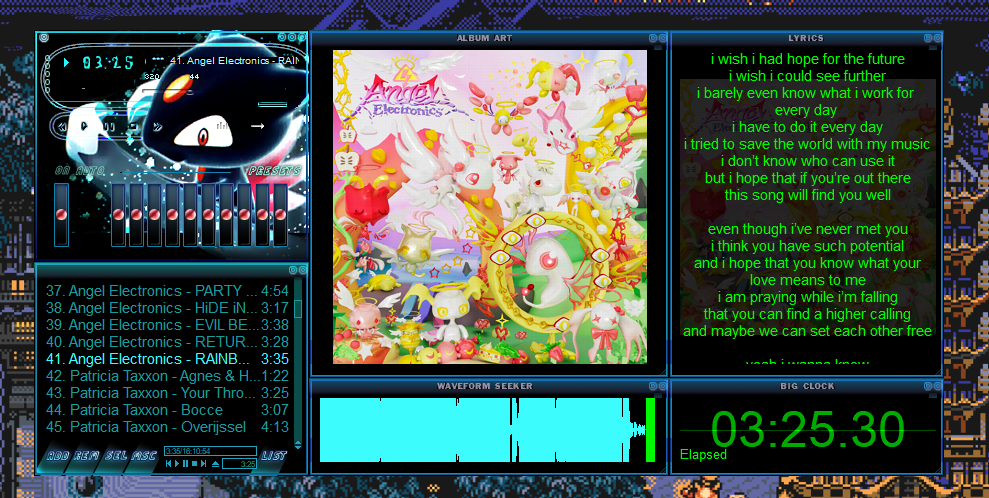989x498 pixels.
Task: Click the Elapsed label in Big Clock
Action: (x=703, y=455)
